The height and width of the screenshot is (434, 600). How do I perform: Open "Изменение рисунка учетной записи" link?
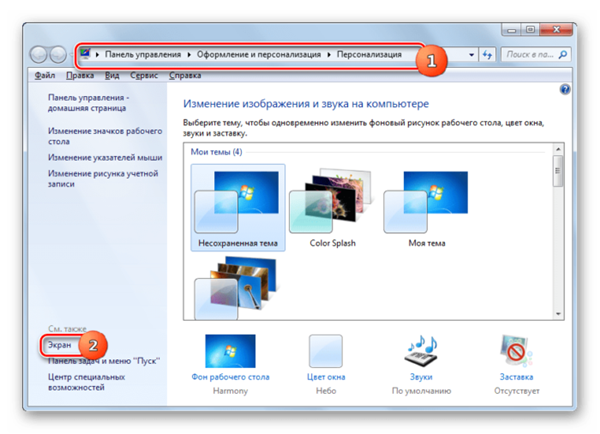[x=103, y=179]
